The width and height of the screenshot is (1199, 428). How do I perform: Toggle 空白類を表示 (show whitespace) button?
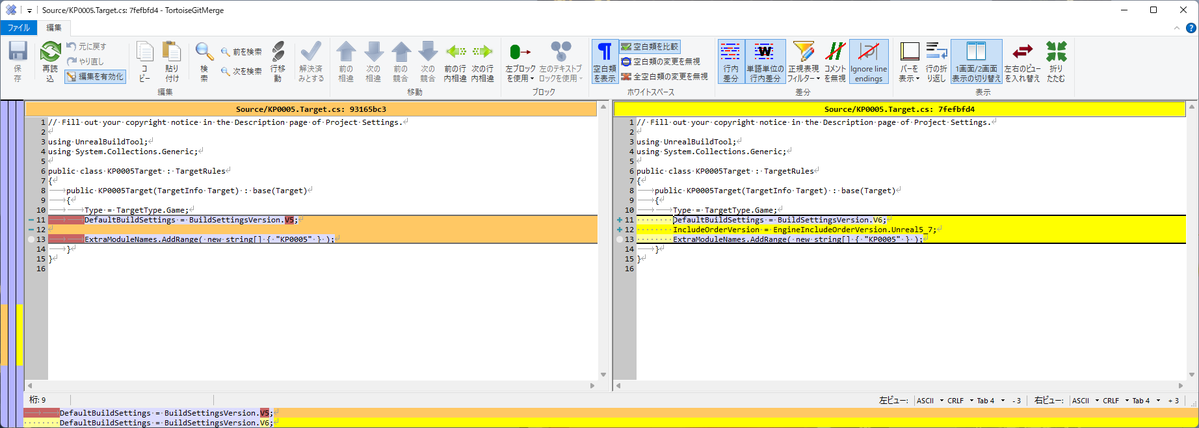coord(604,60)
